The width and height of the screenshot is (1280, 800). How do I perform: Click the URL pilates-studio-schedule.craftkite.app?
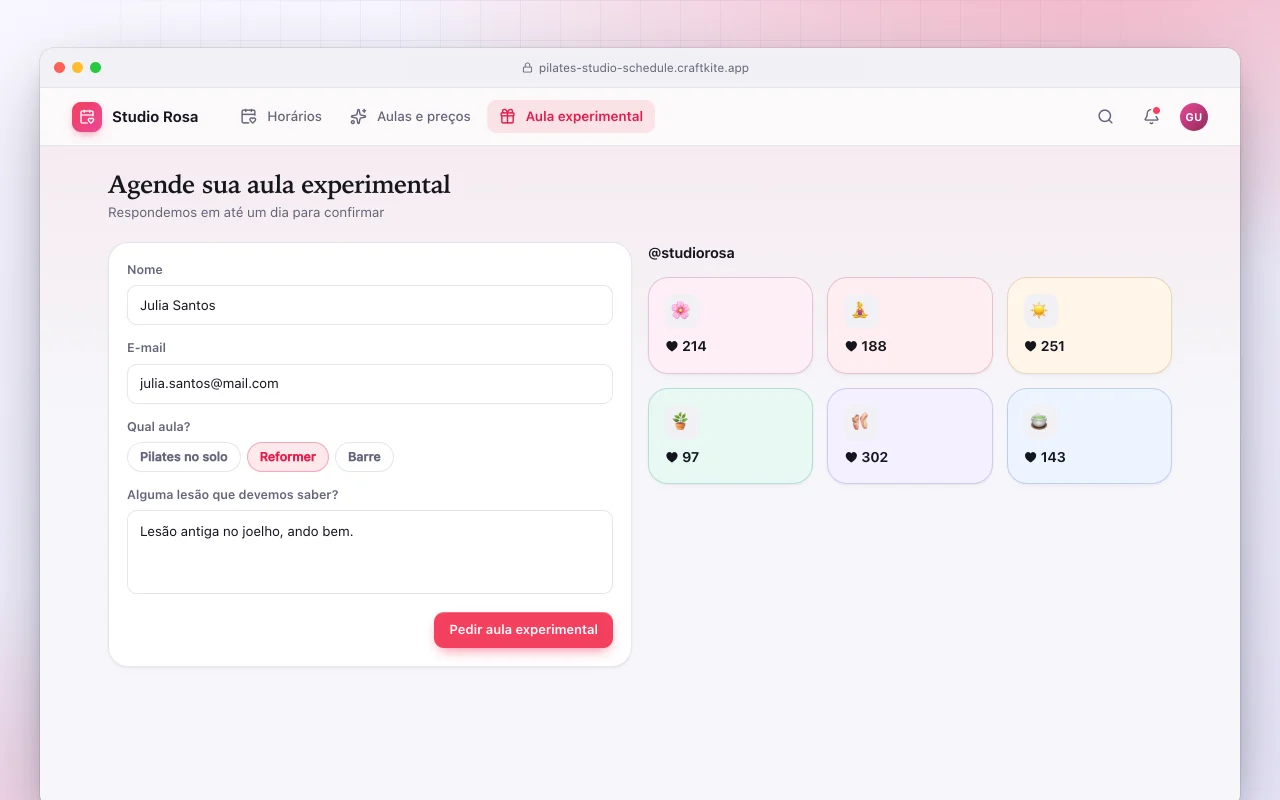tap(644, 68)
